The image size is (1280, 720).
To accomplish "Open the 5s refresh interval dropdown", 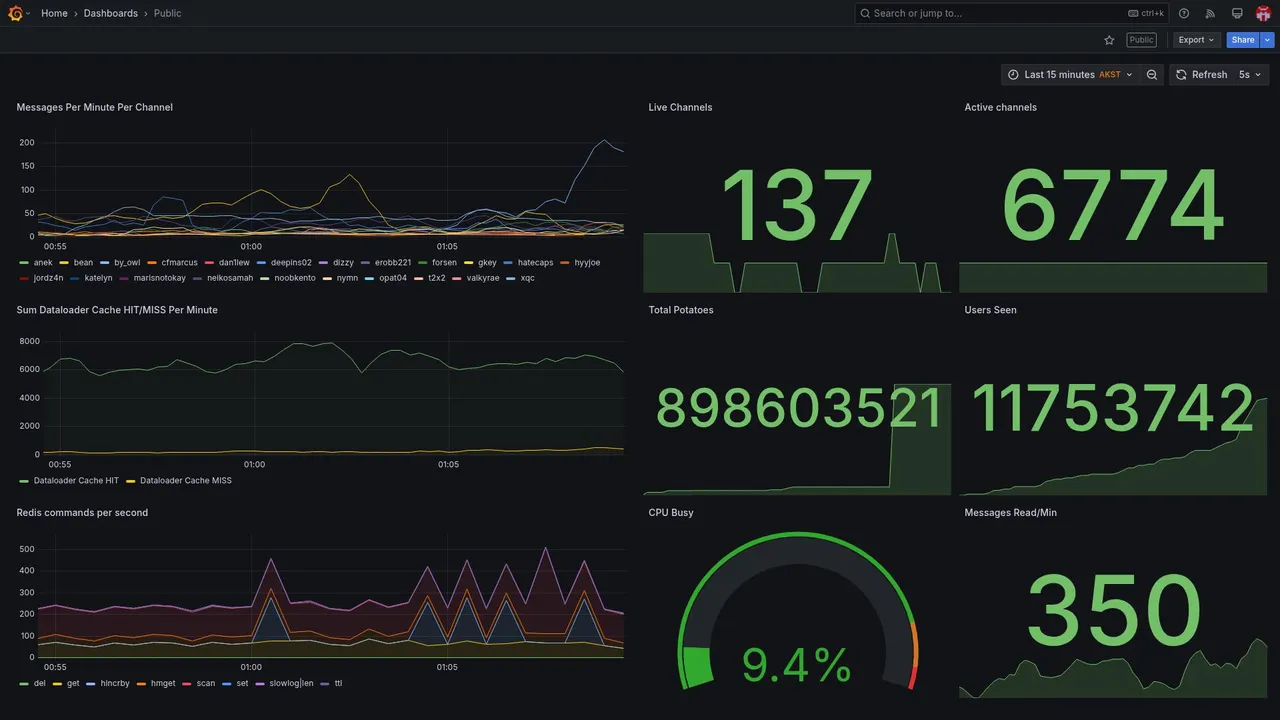I will [1250, 75].
